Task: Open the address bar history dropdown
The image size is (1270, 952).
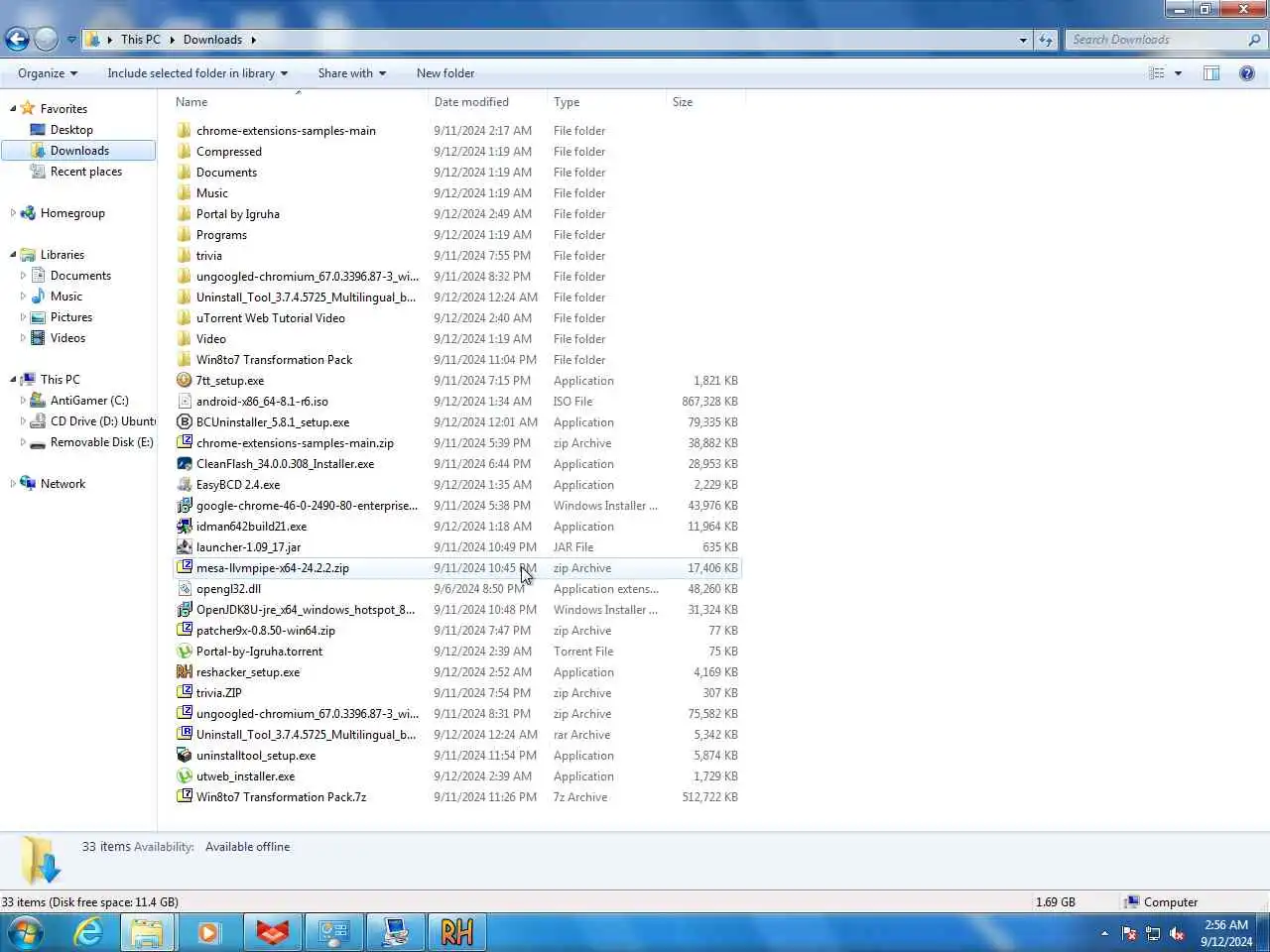Action: pyautogui.click(x=1023, y=40)
